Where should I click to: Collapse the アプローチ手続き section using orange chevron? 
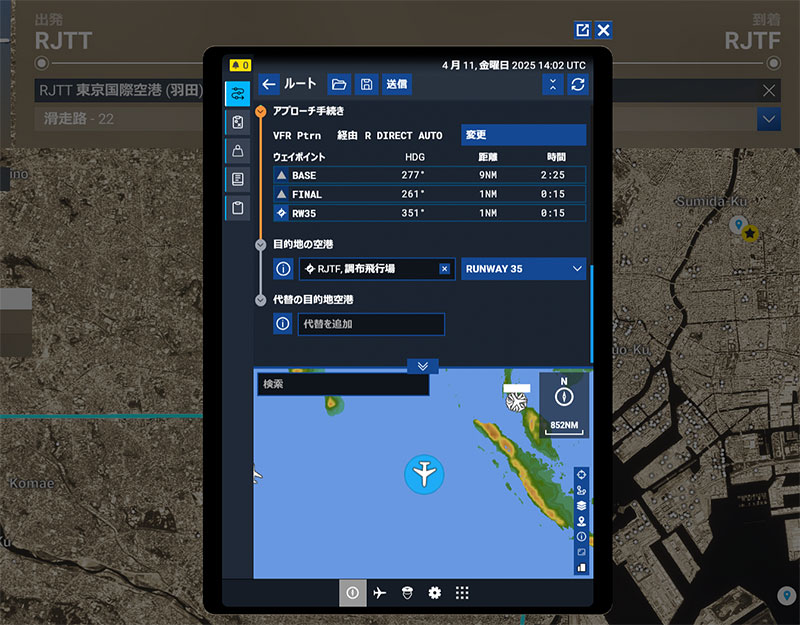point(261,111)
